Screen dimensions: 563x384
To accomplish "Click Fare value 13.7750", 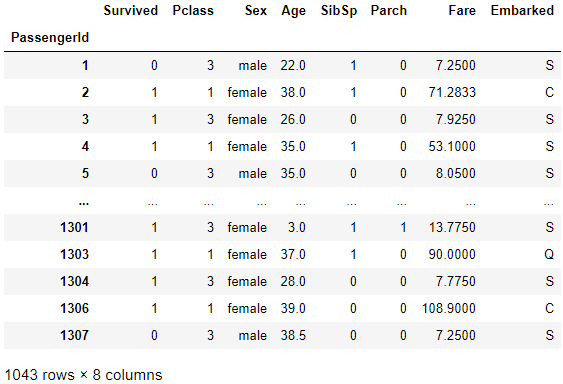I will 452,227.
